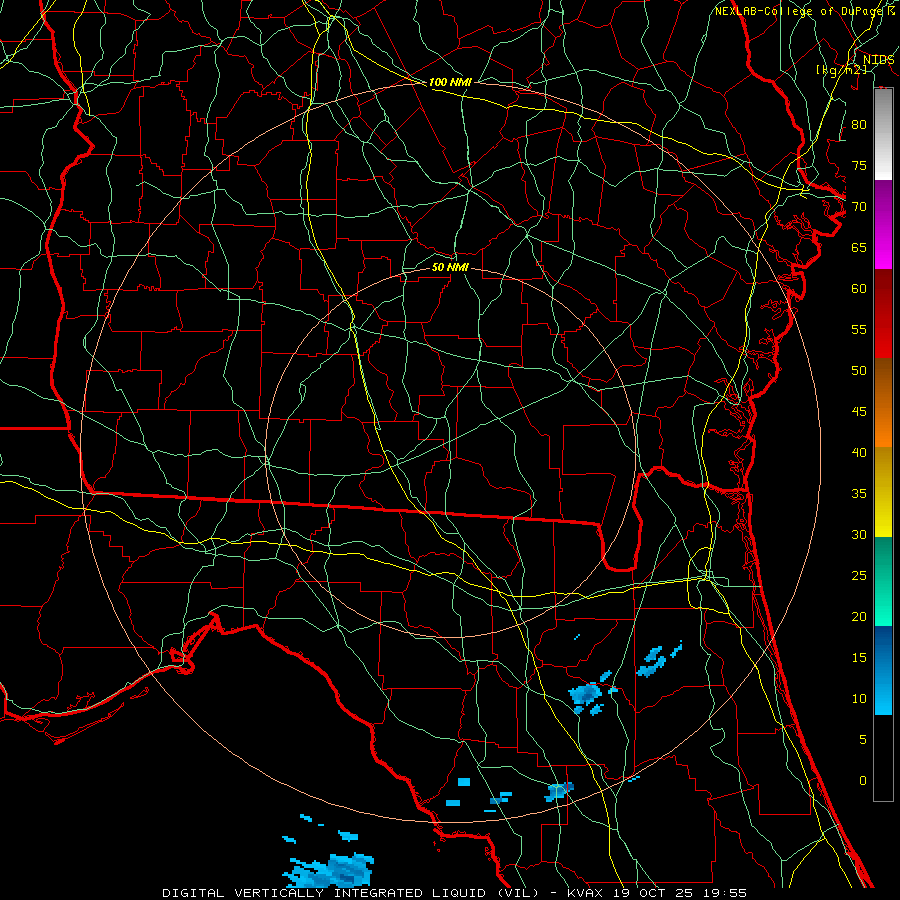The height and width of the screenshot is (900, 900).
Task: Select the 15 value on the VIL scale
Action: pyautogui.click(x=859, y=658)
